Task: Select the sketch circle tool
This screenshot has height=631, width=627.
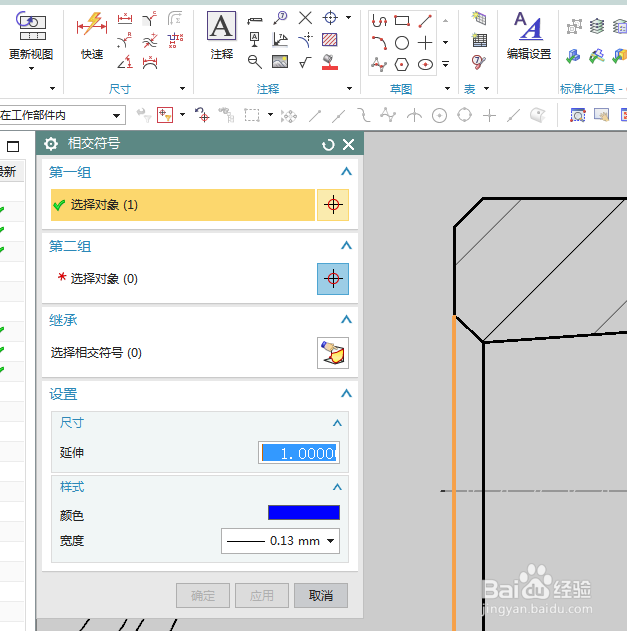Action: 402,43
